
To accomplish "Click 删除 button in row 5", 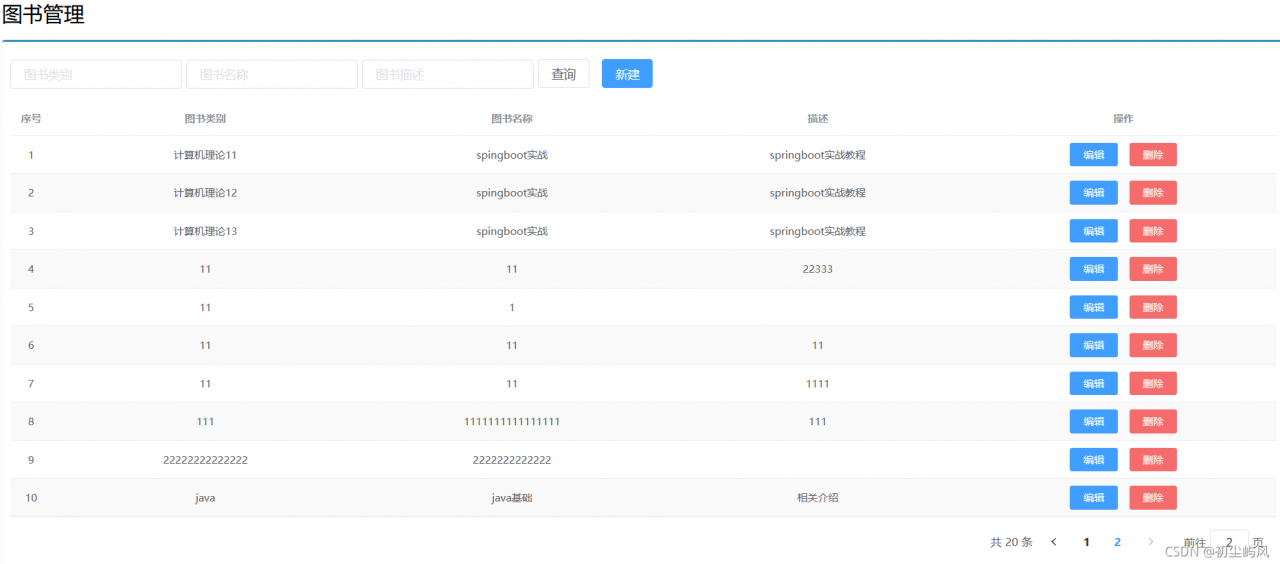I will point(1153,307).
